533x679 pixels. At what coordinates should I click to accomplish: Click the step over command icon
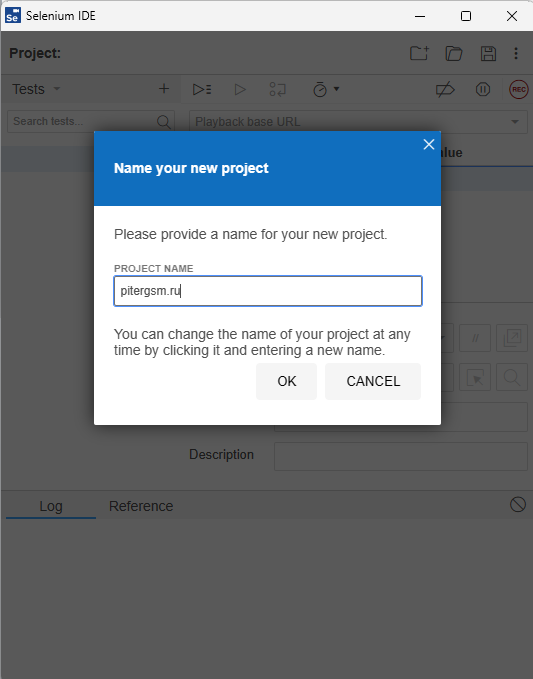coord(277,89)
